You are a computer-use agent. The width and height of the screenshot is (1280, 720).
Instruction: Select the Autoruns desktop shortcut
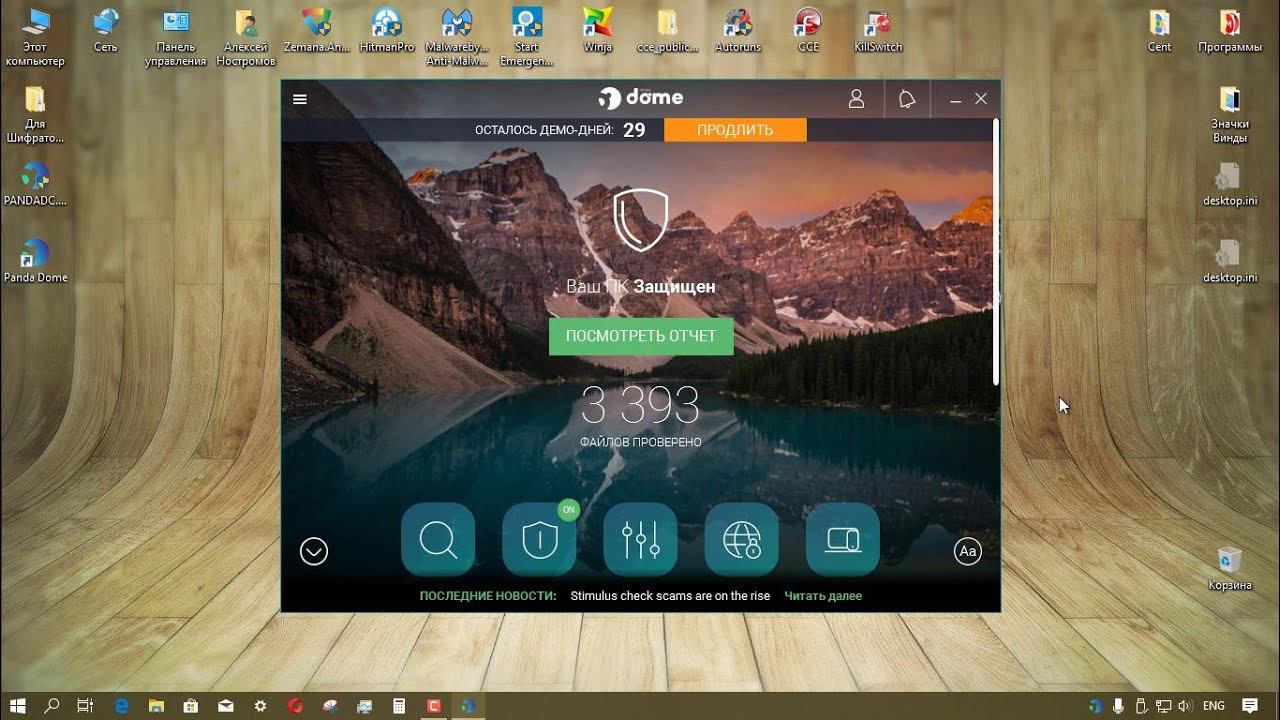point(738,31)
